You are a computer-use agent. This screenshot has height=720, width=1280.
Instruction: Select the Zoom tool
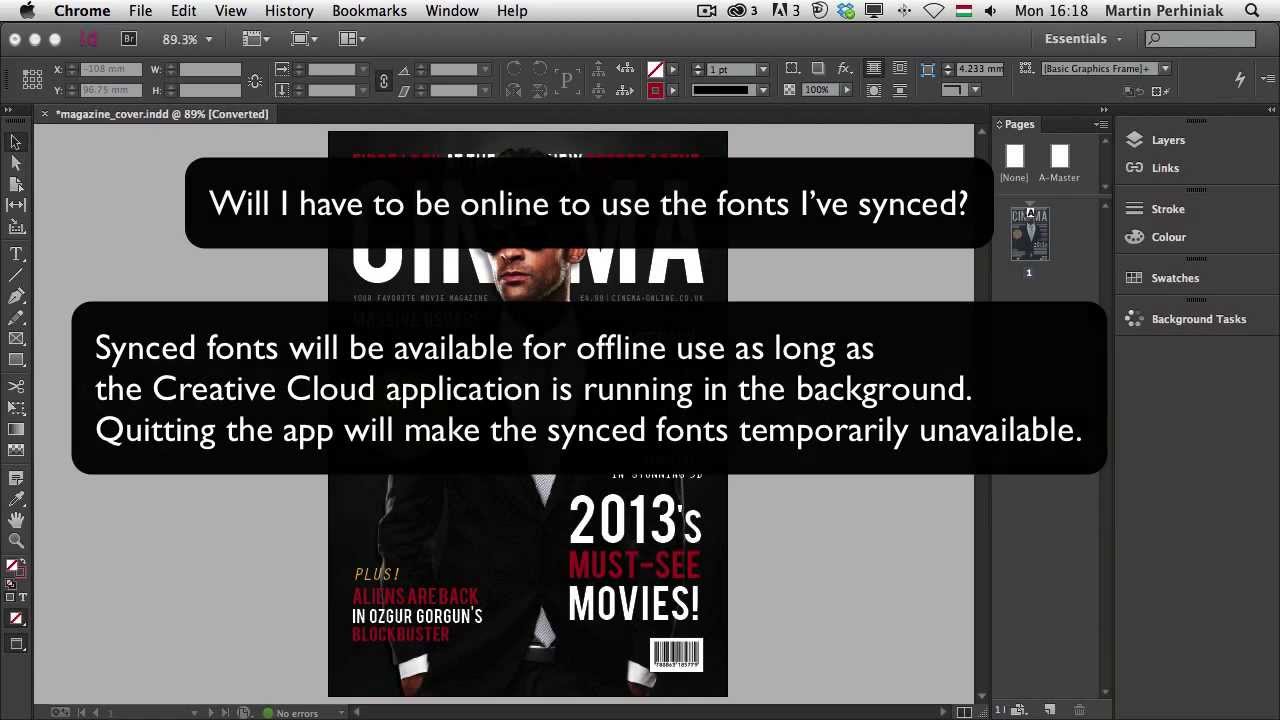[16, 541]
